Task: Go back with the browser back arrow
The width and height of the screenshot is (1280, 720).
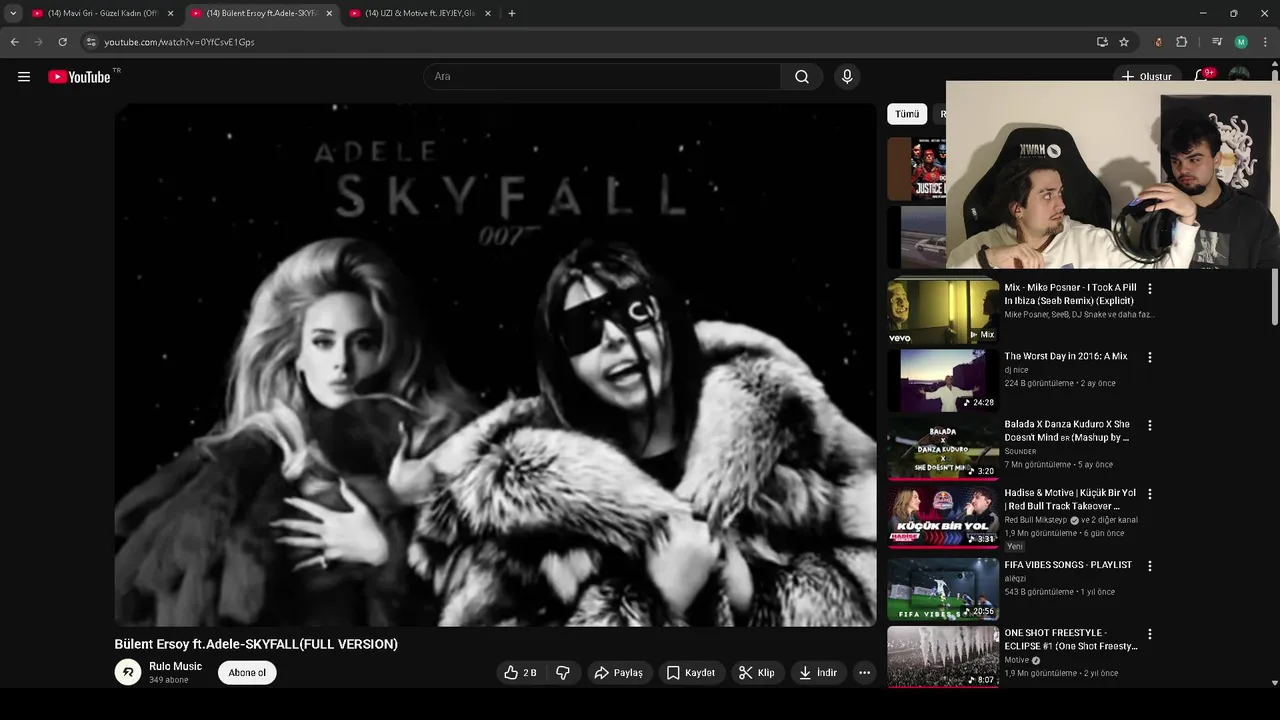Action: pyautogui.click(x=14, y=42)
